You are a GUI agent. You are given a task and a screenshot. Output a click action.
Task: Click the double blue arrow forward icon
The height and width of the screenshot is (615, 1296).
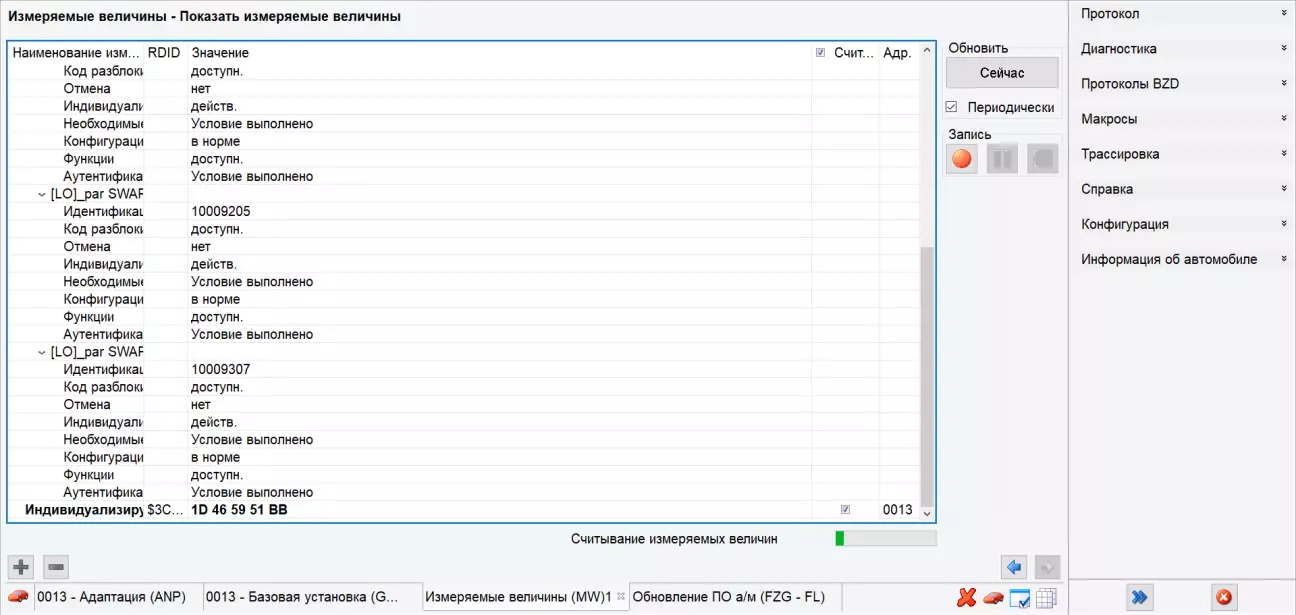point(1138,597)
